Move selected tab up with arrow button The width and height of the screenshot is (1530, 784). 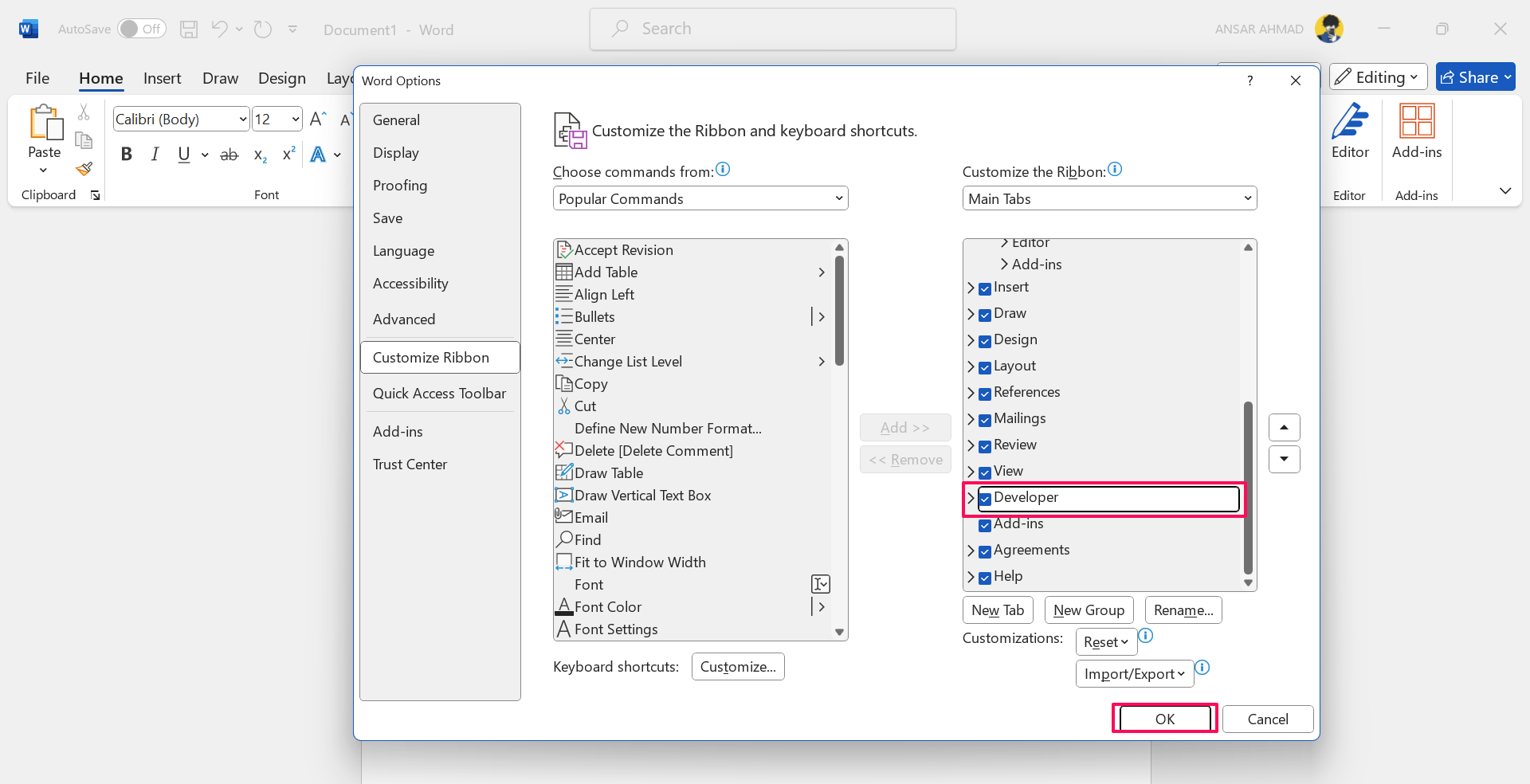[1284, 428]
